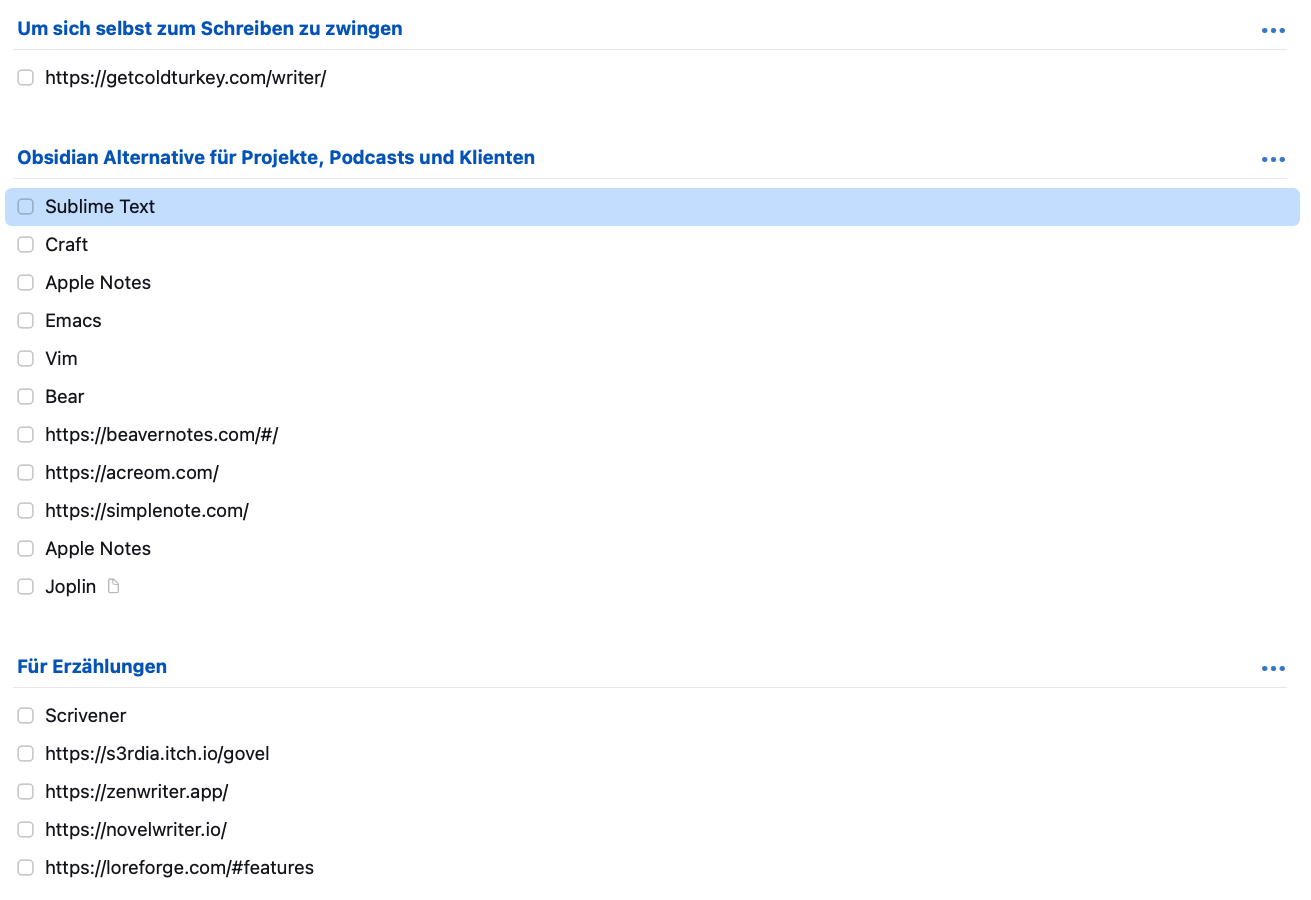Click the 'Für Erzählungen' heading title
1311x900 pixels.
[x=92, y=667]
